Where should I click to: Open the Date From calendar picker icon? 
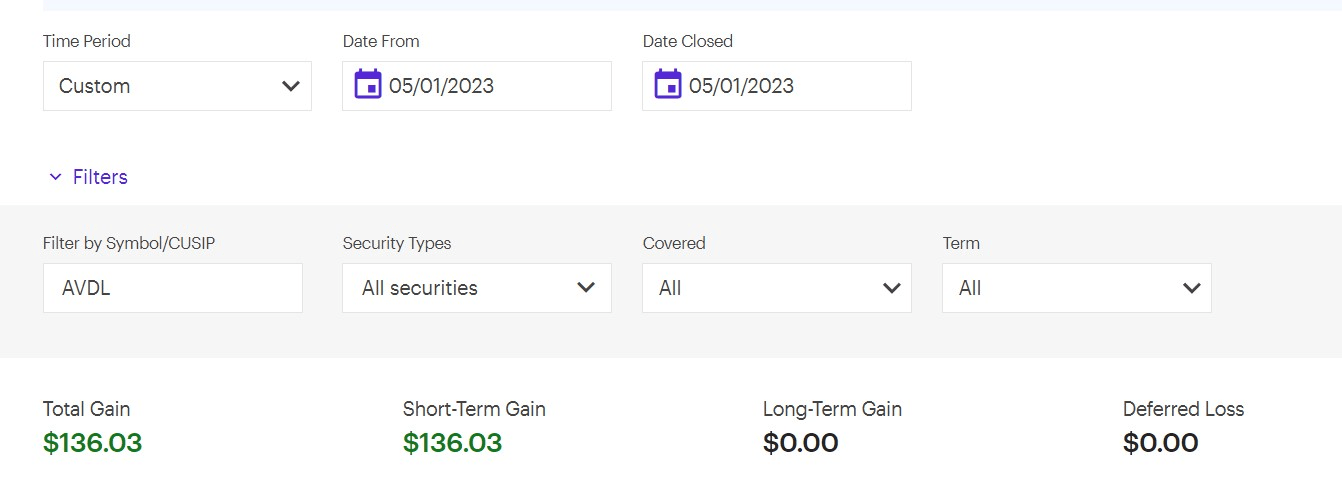click(x=368, y=85)
